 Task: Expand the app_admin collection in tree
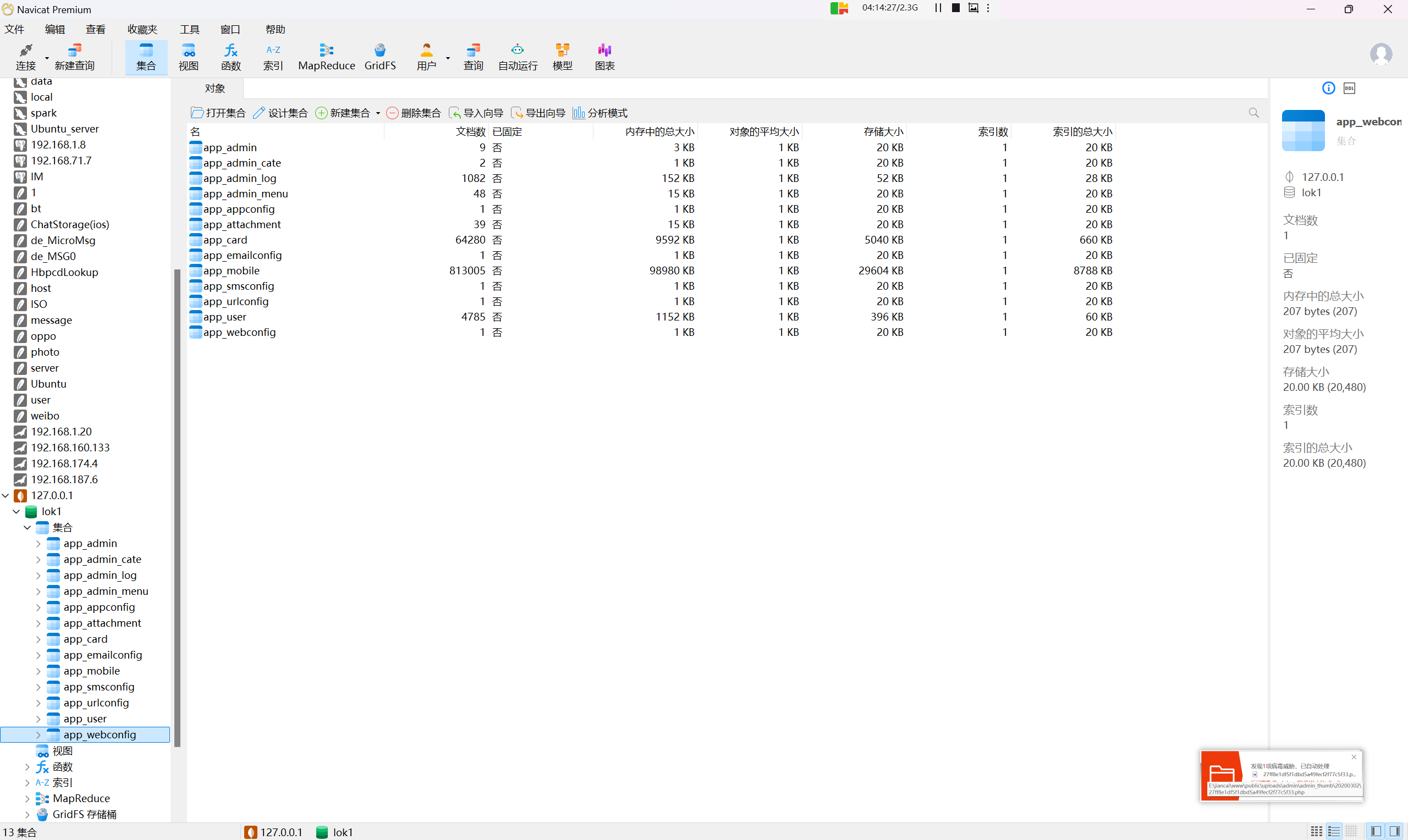38,544
